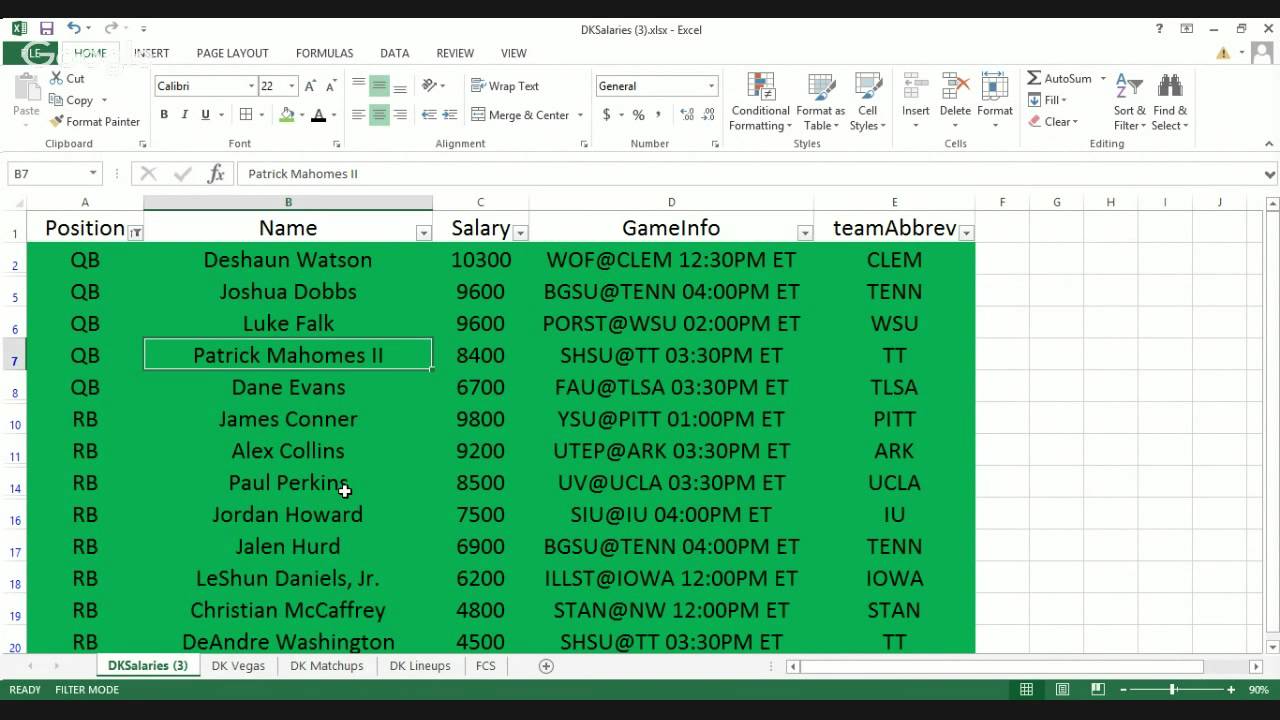Toggle Middle Align vertical alignment
The width and height of the screenshot is (1280, 720).
click(379, 86)
